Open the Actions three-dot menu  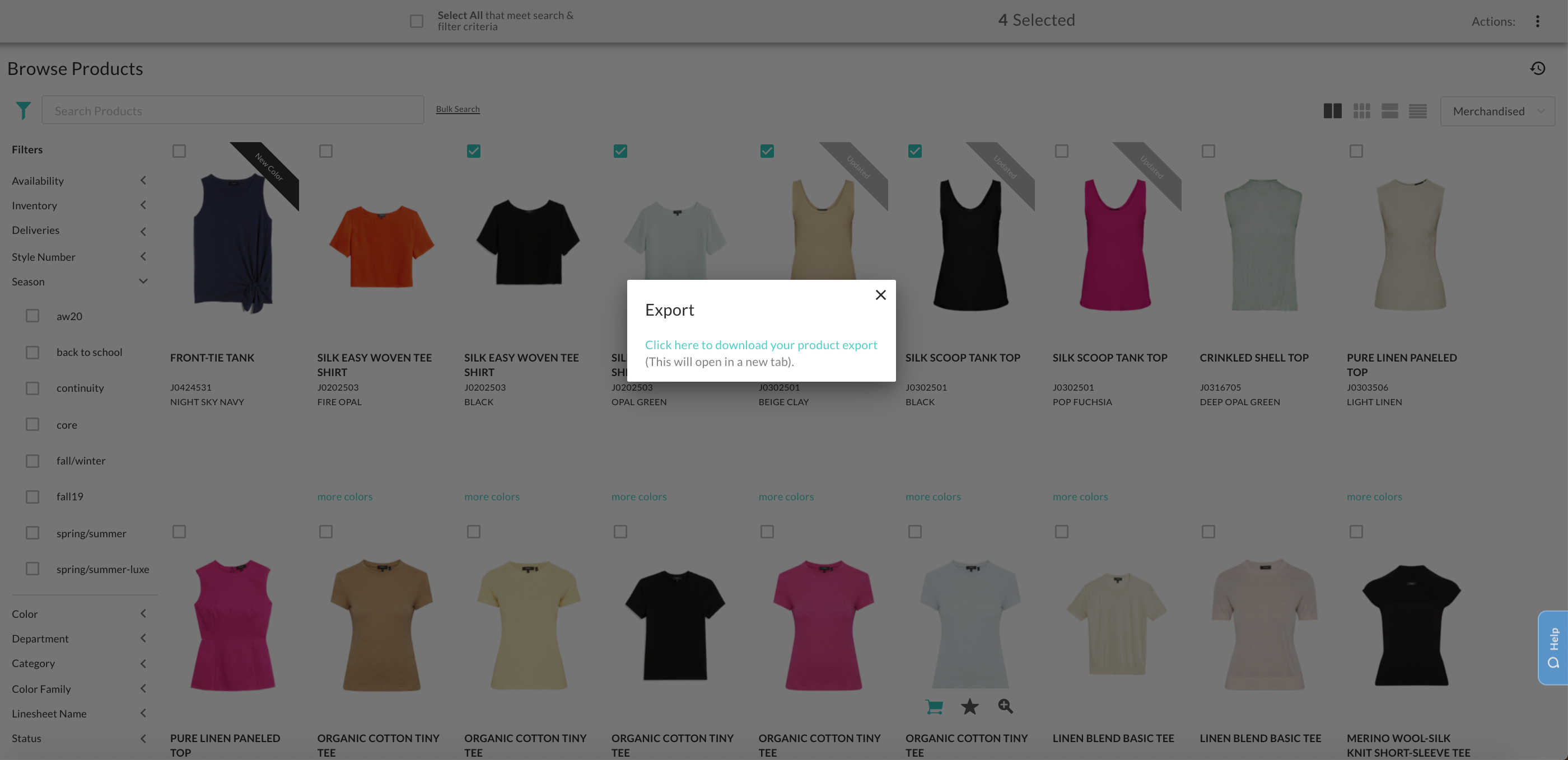point(1538,21)
